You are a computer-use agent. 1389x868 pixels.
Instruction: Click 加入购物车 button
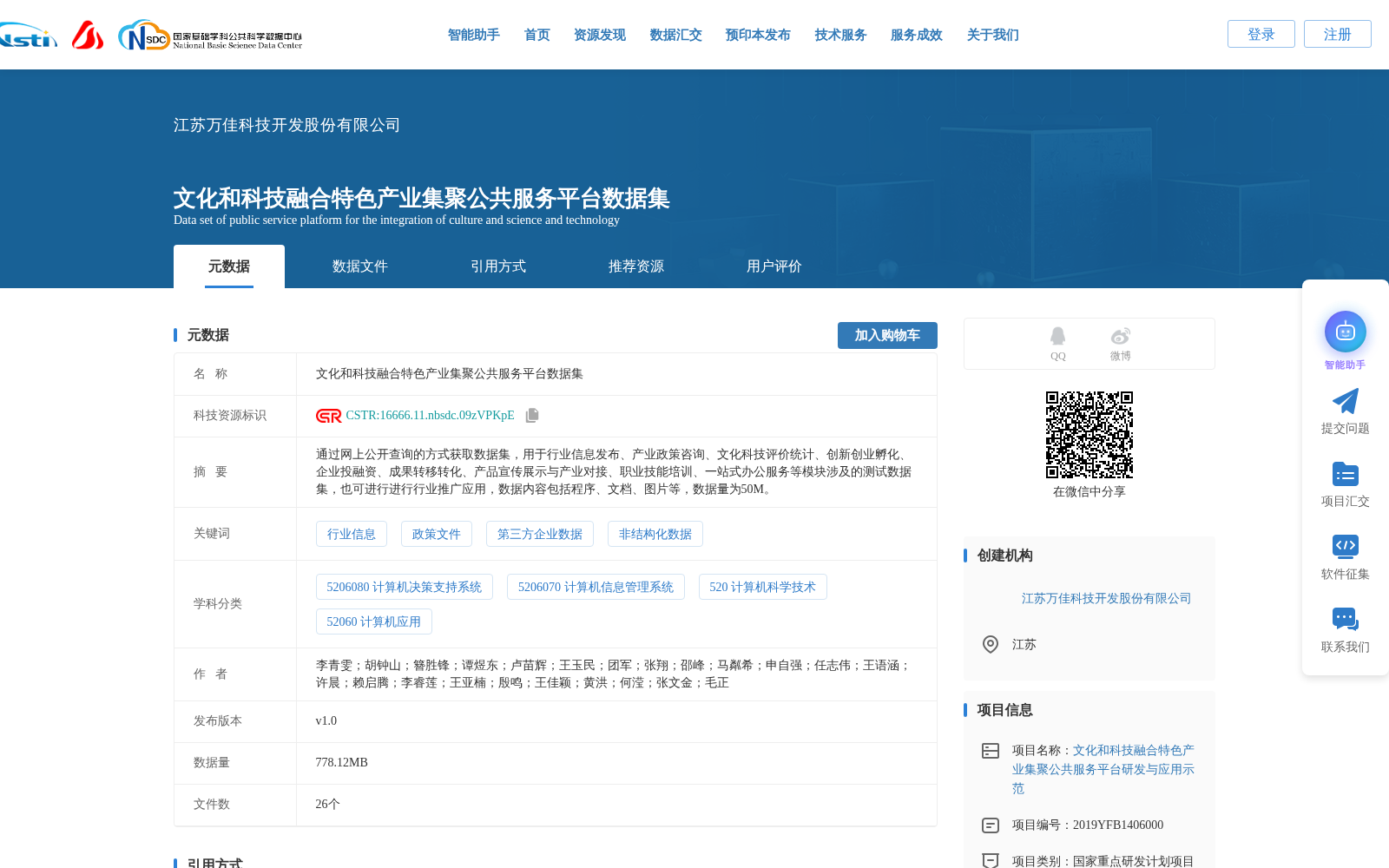tap(887, 335)
